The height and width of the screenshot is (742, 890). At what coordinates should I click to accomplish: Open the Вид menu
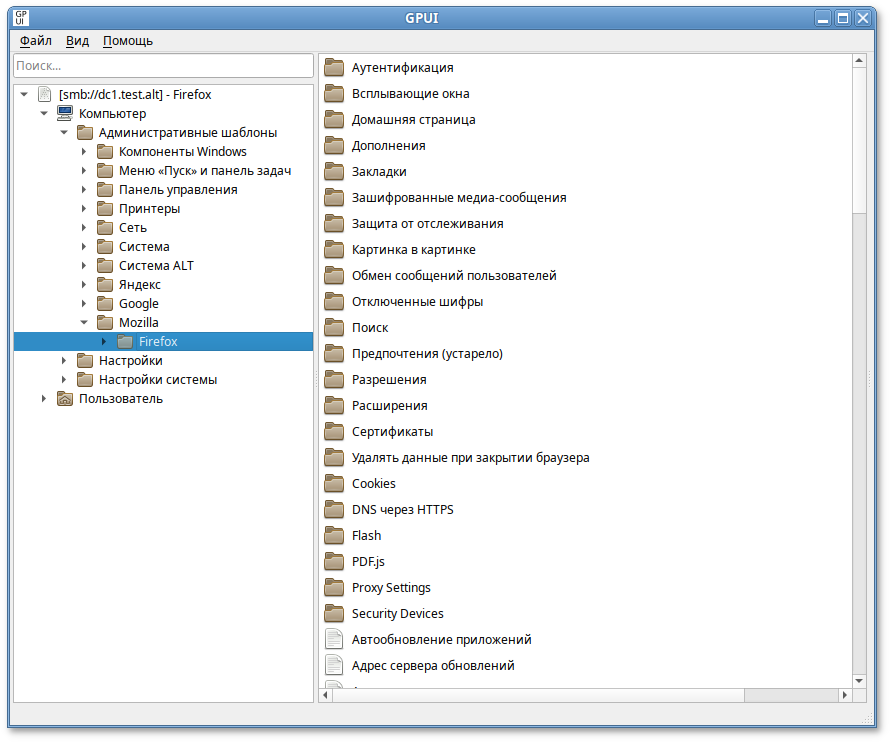pyautogui.click(x=76, y=41)
